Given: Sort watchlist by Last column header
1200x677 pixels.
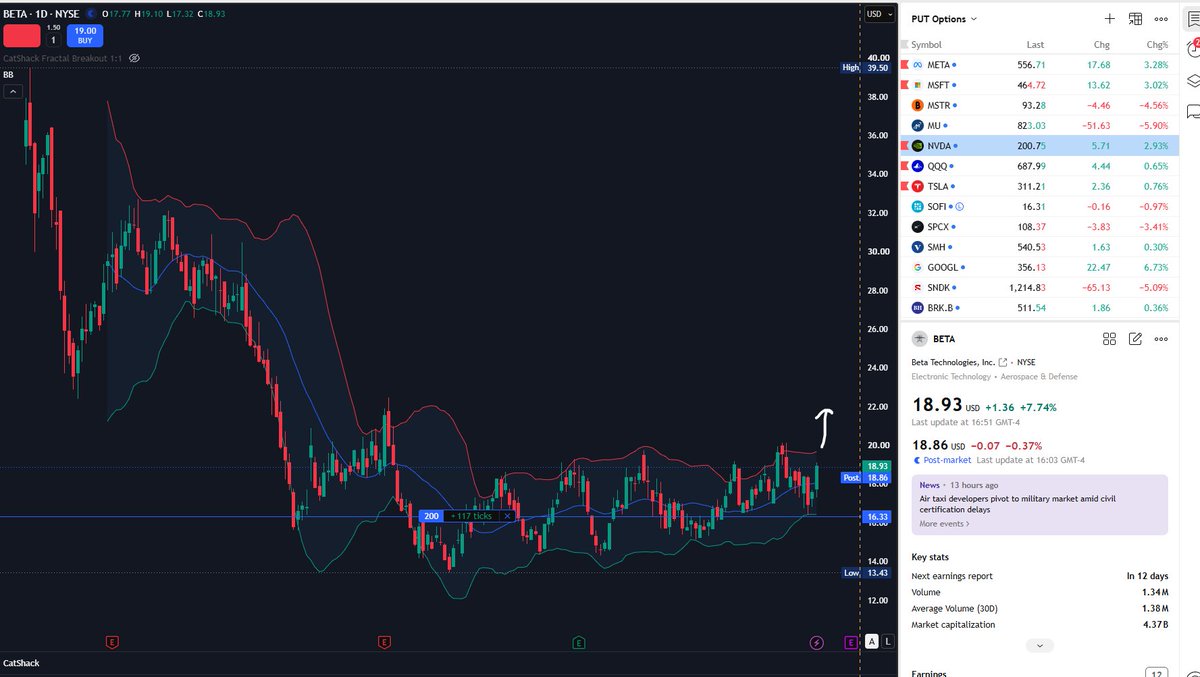Looking at the screenshot, I should [1035, 45].
